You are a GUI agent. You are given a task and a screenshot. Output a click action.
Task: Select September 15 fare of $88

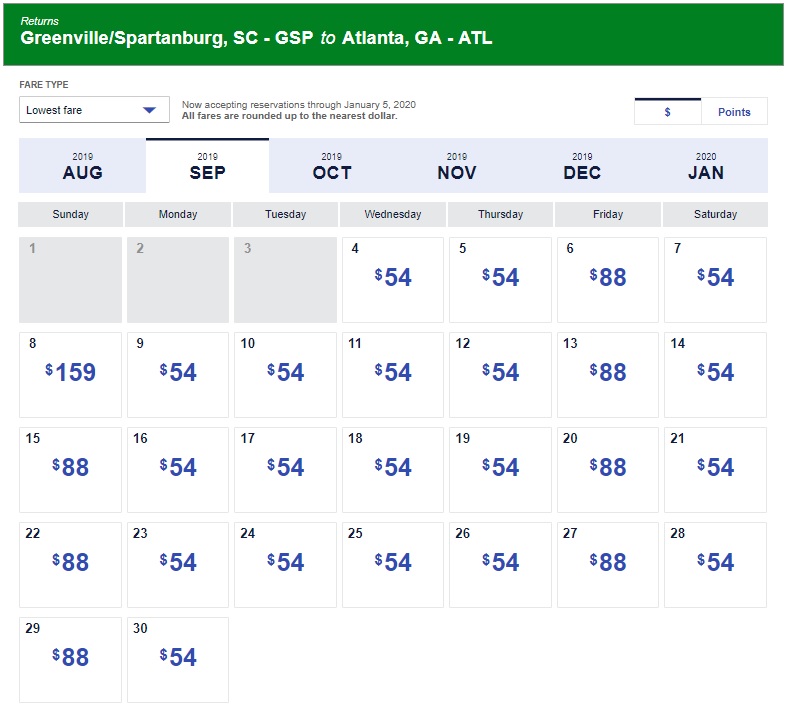[70, 469]
